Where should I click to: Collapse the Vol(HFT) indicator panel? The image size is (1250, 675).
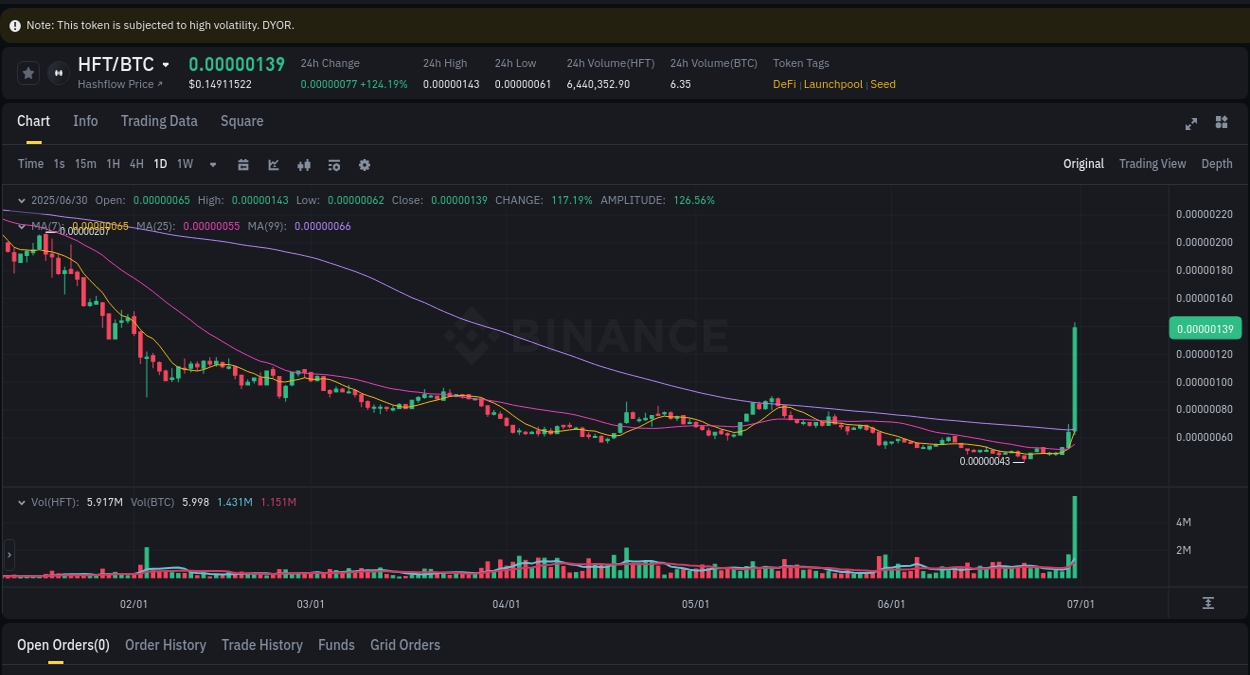[22, 501]
